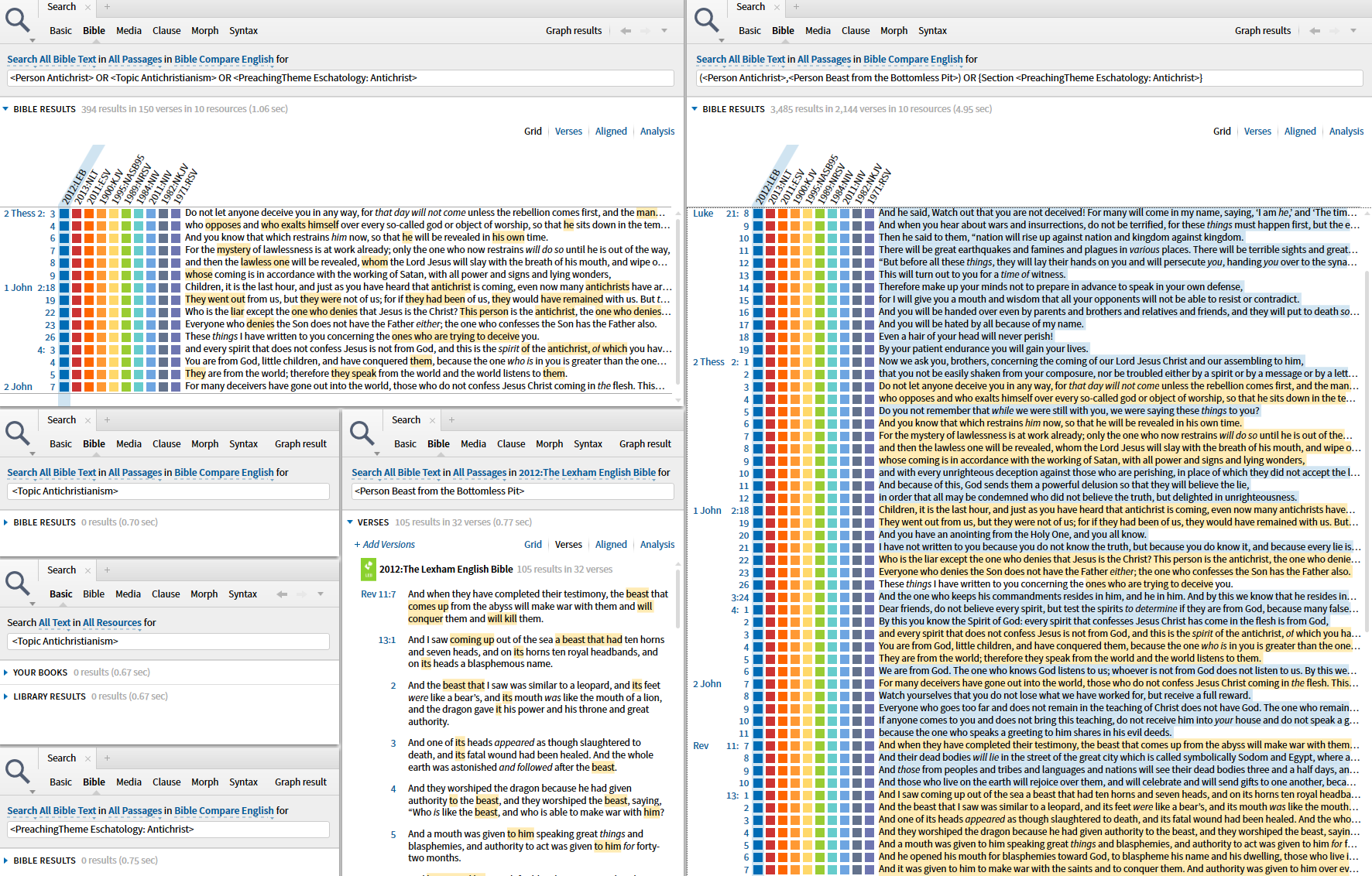Click Lexham English Bible link in search line

click(587, 473)
